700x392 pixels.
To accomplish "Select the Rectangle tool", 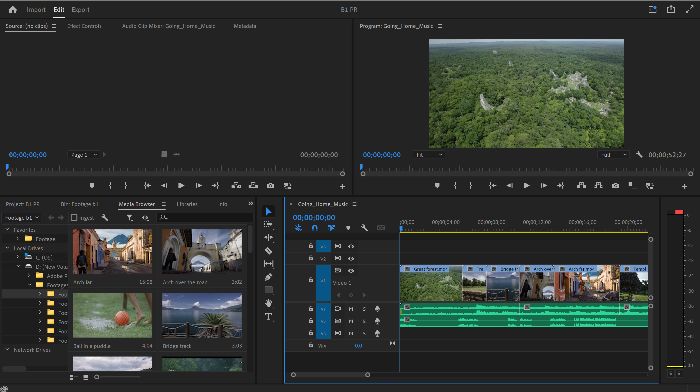I will (x=268, y=290).
